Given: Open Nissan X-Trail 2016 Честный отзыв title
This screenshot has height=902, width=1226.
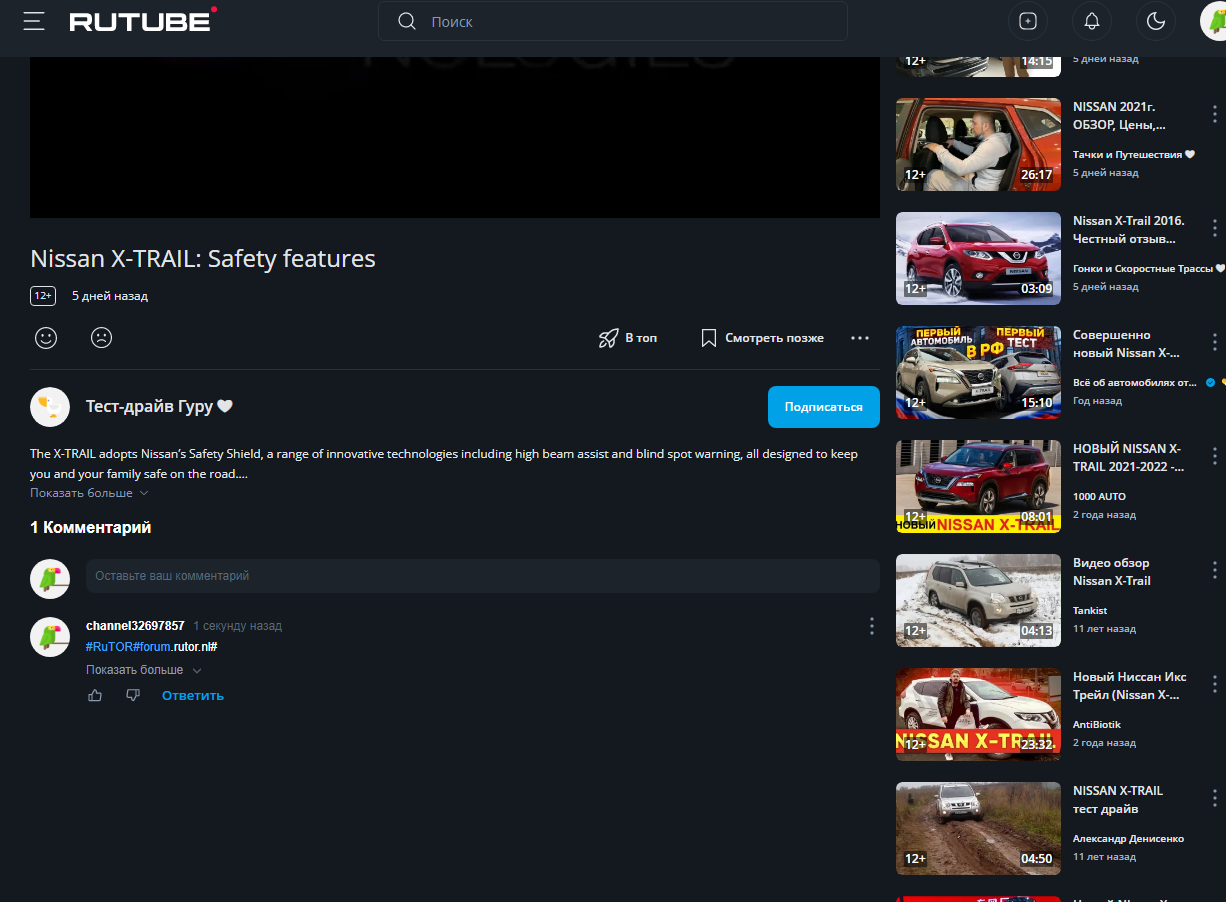Looking at the screenshot, I should point(1128,230).
